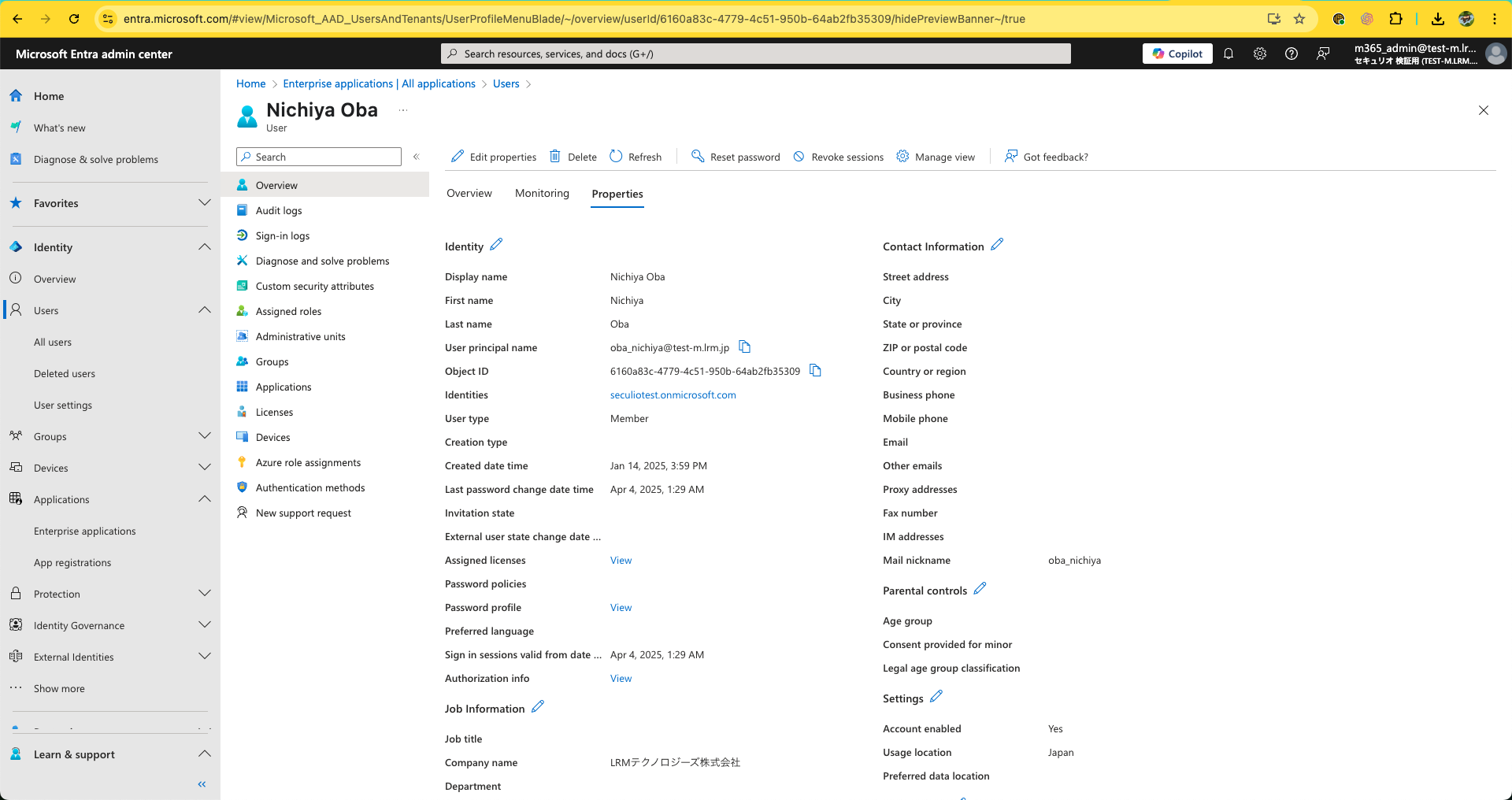View Authorization info link
The height and width of the screenshot is (800, 1512).
pyautogui.click(x=621, y=679)
